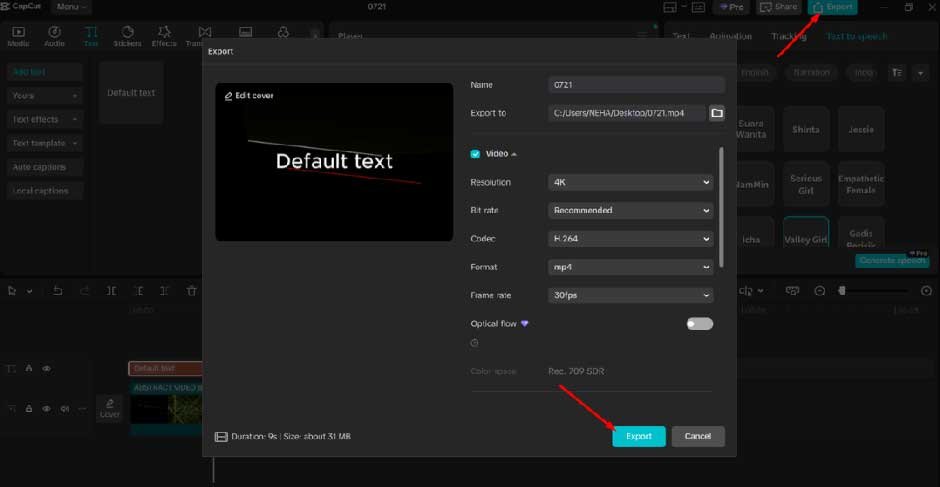940x487 pixels.
Task: Click the teal Export button in dialog
Action: 638,436
